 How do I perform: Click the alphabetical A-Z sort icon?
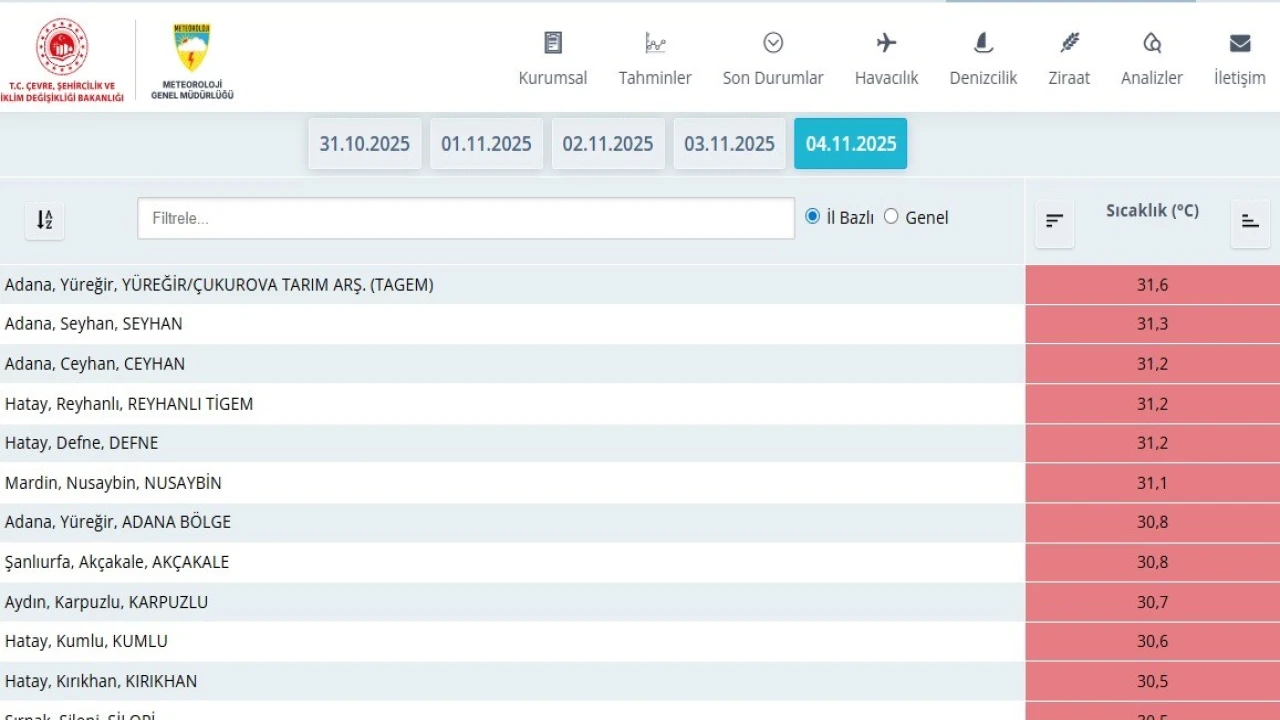pos(45,220)
